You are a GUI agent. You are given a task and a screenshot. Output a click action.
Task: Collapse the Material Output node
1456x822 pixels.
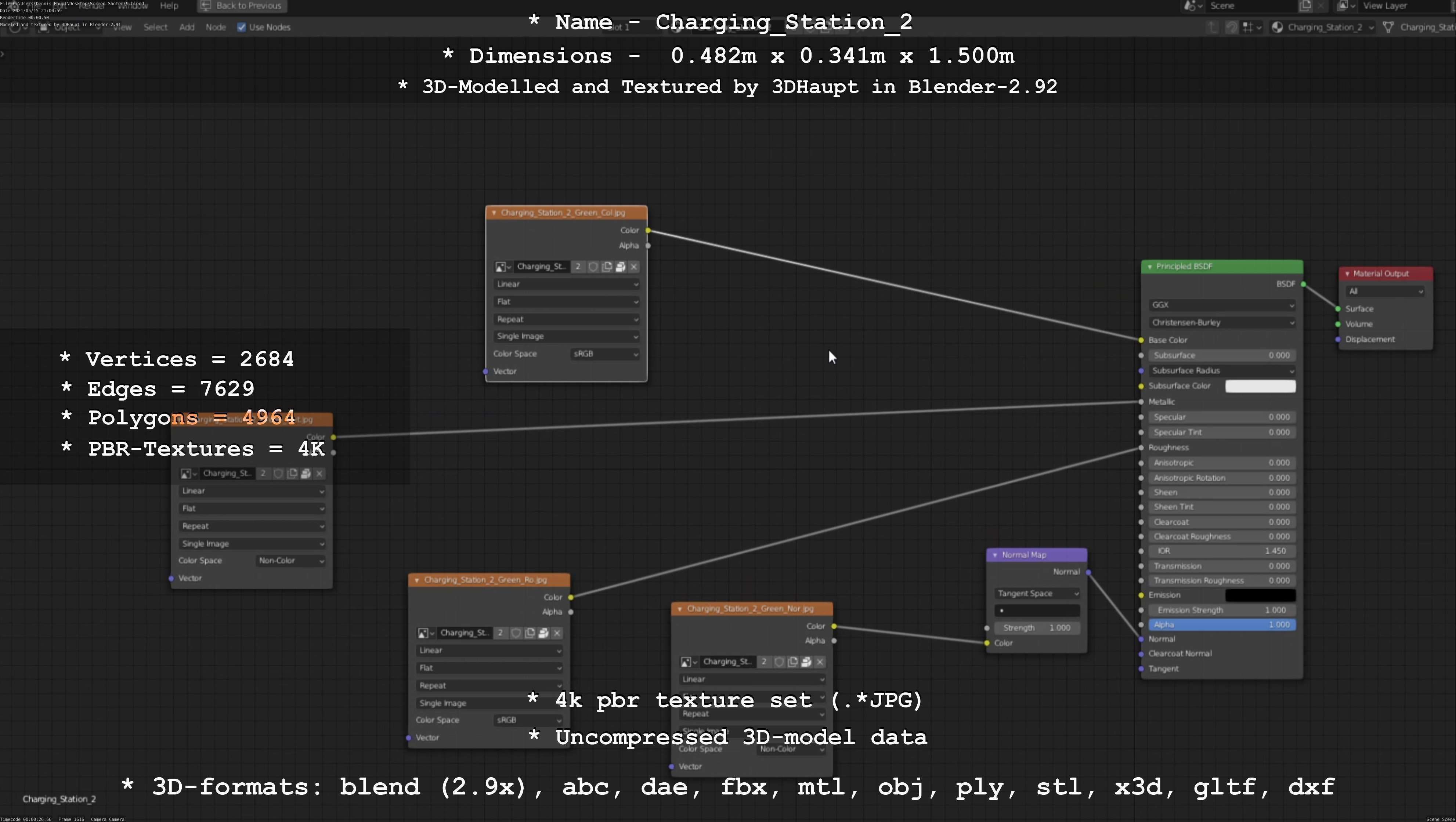[1347, 274]
